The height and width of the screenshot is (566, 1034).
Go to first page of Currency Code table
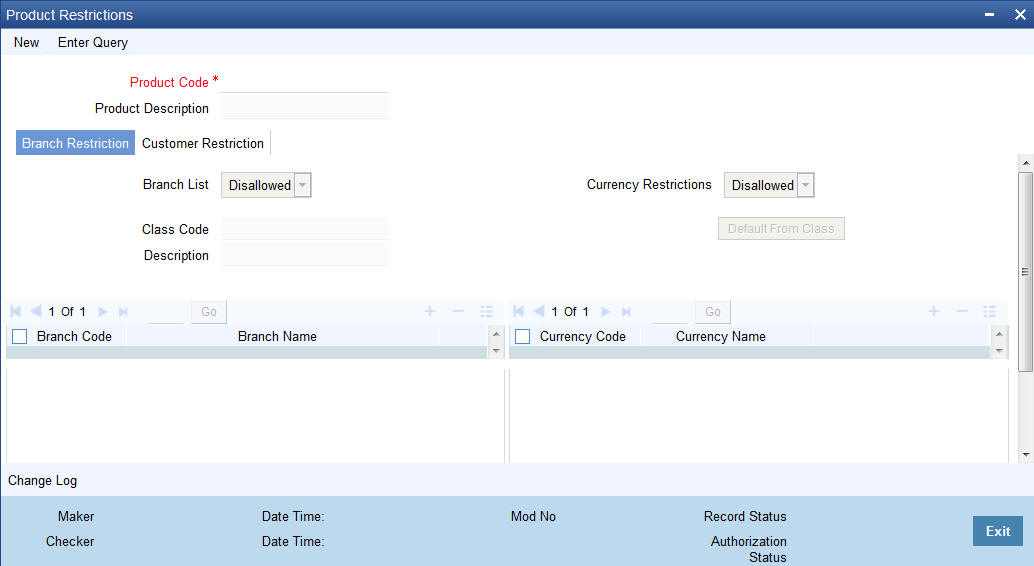tap(518, 311)
